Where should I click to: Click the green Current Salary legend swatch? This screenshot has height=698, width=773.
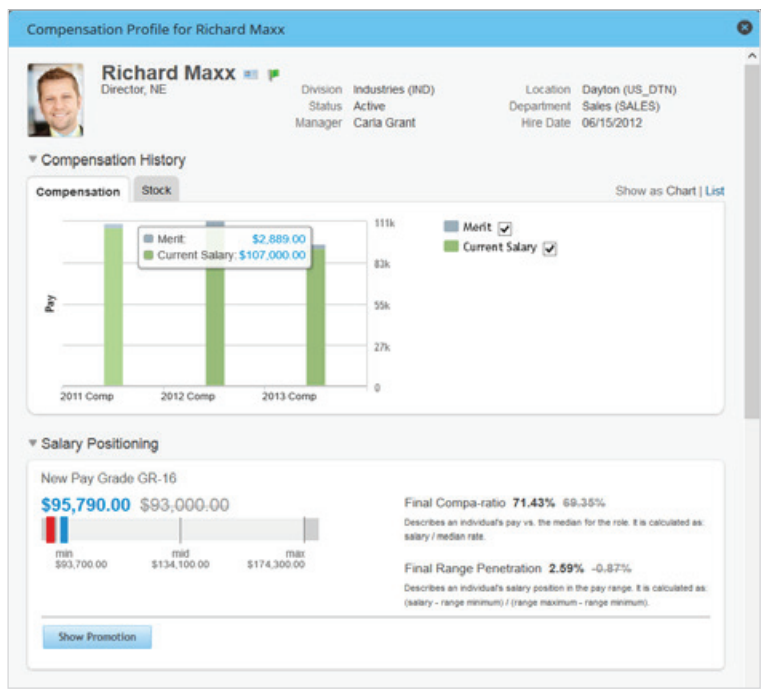click(x=451, y=247)
